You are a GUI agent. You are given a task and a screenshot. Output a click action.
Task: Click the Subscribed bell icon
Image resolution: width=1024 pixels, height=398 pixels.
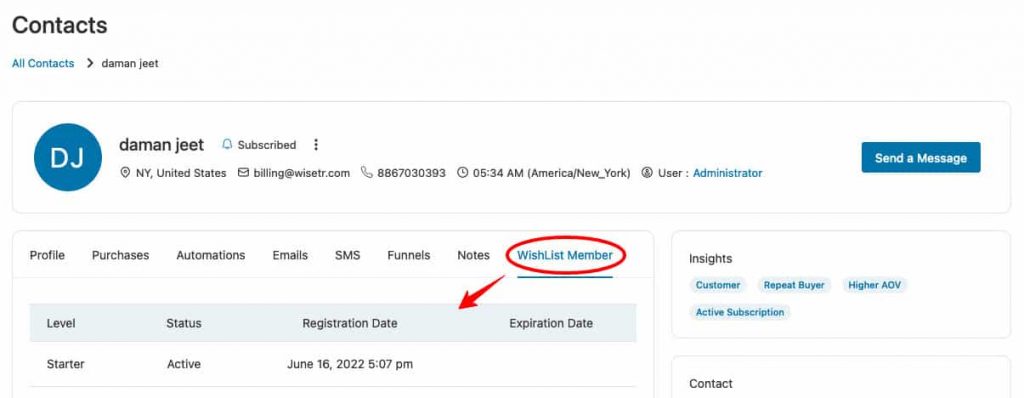click(227, 144)
